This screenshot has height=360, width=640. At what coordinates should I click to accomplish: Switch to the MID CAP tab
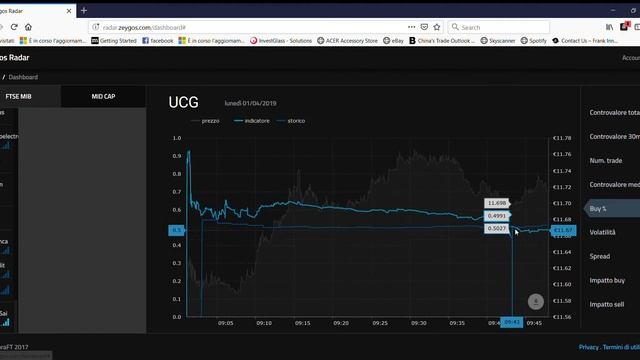pos(103,96)
